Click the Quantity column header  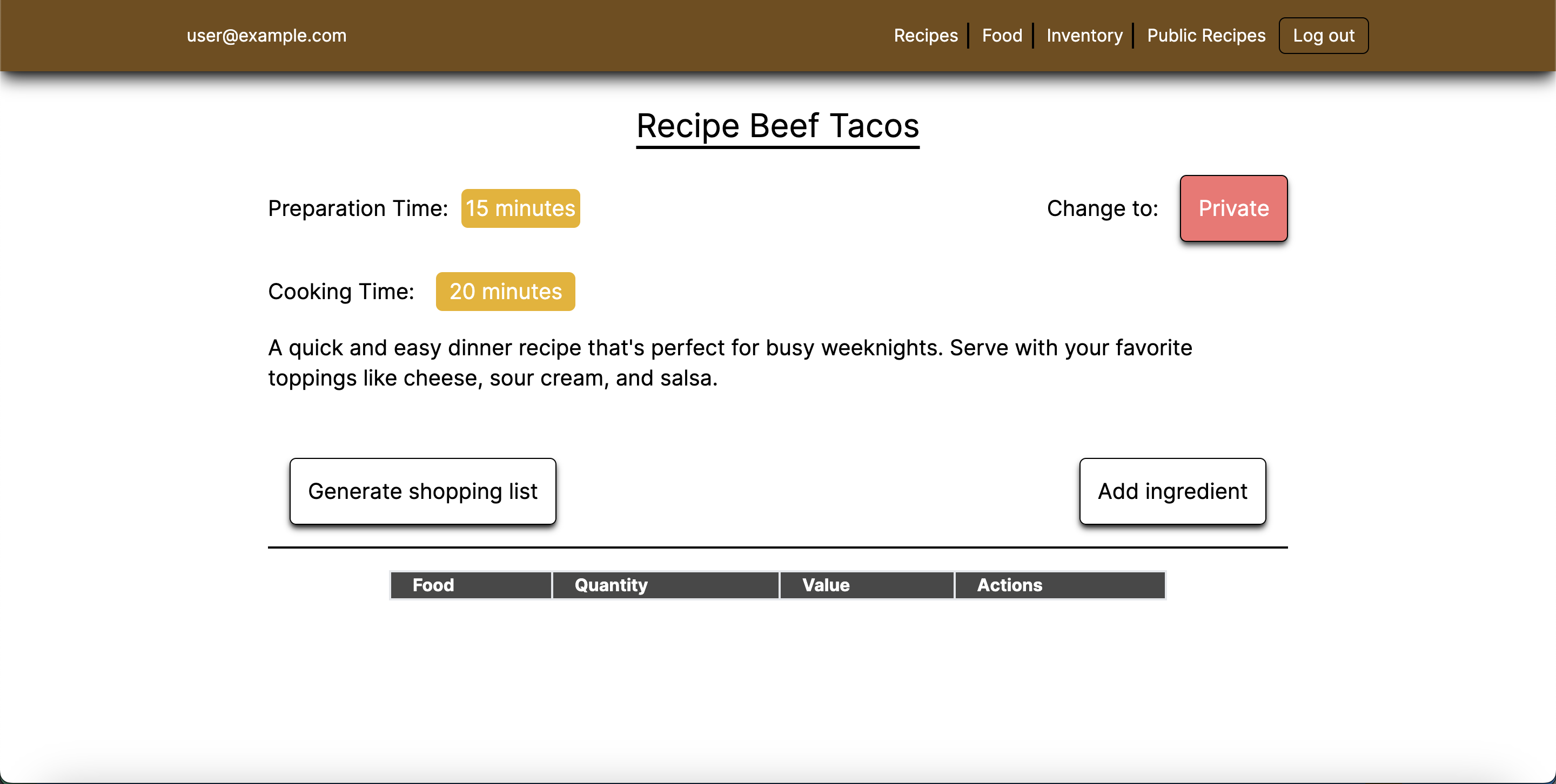[x=612, y=585]
